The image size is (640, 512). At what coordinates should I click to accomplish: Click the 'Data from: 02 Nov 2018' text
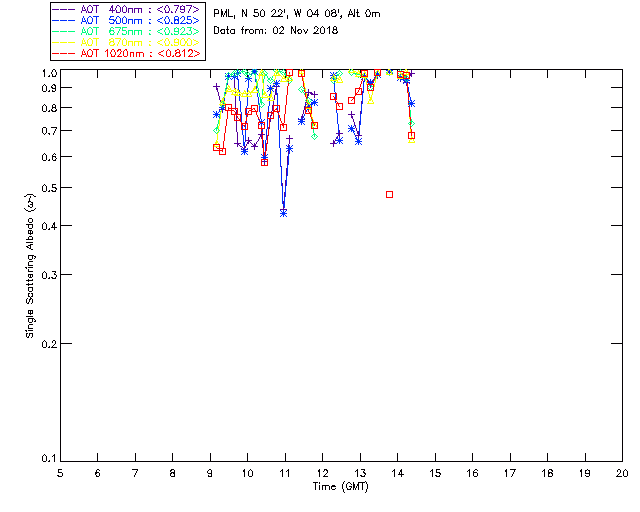[276, 31]
